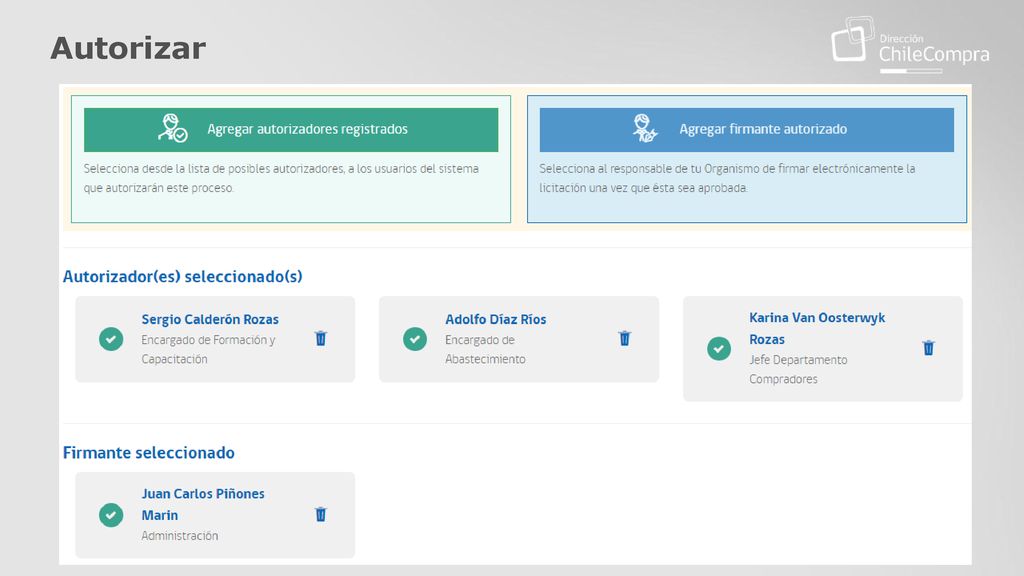The height and width of the screenshot is (576, 1024).
Task: Click text 'Administración' under Juan Carlos
Action: (180, 536)
